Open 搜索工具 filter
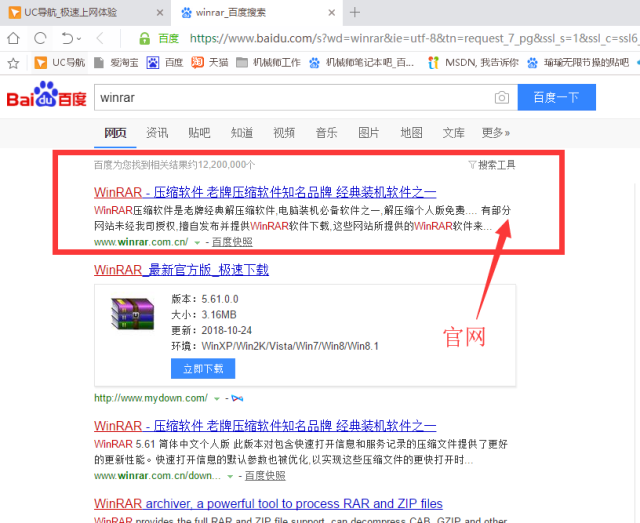 492,165
